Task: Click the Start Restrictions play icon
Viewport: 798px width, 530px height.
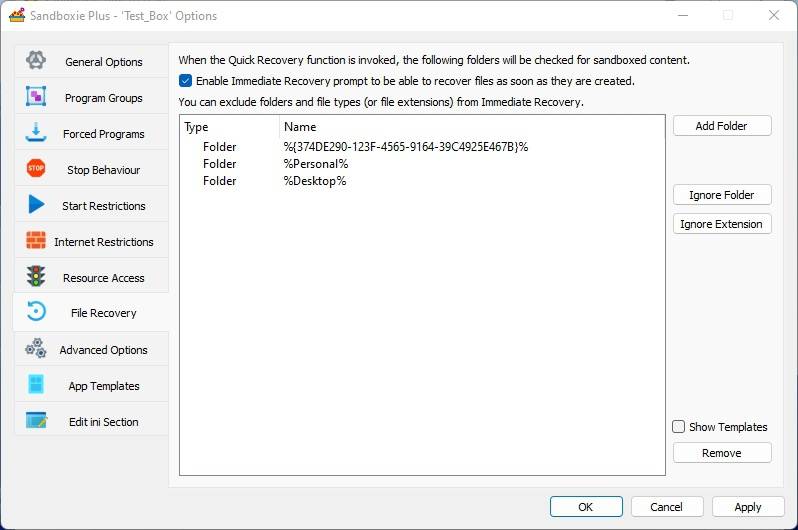Action: (36, 205)
